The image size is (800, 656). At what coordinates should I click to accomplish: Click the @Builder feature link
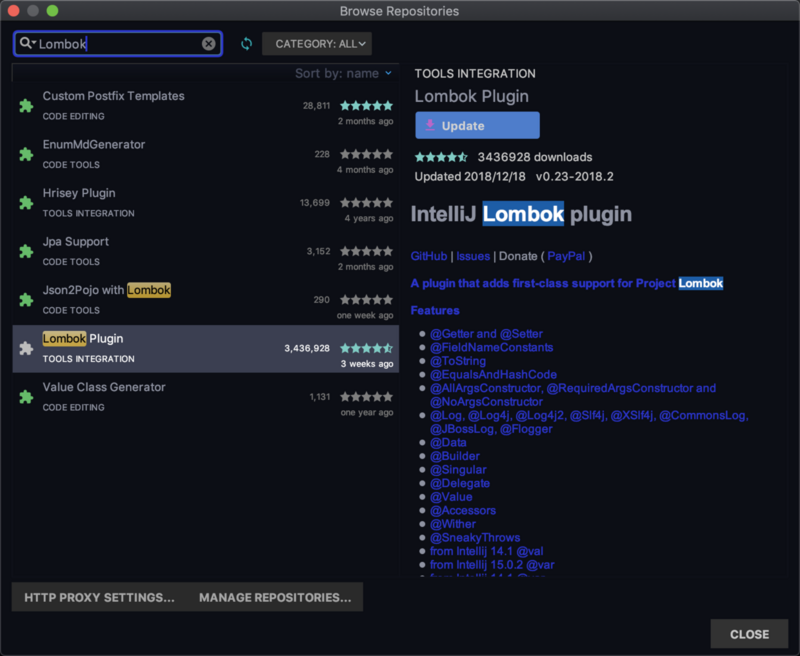pyautogui.click(x=455, y=456)
